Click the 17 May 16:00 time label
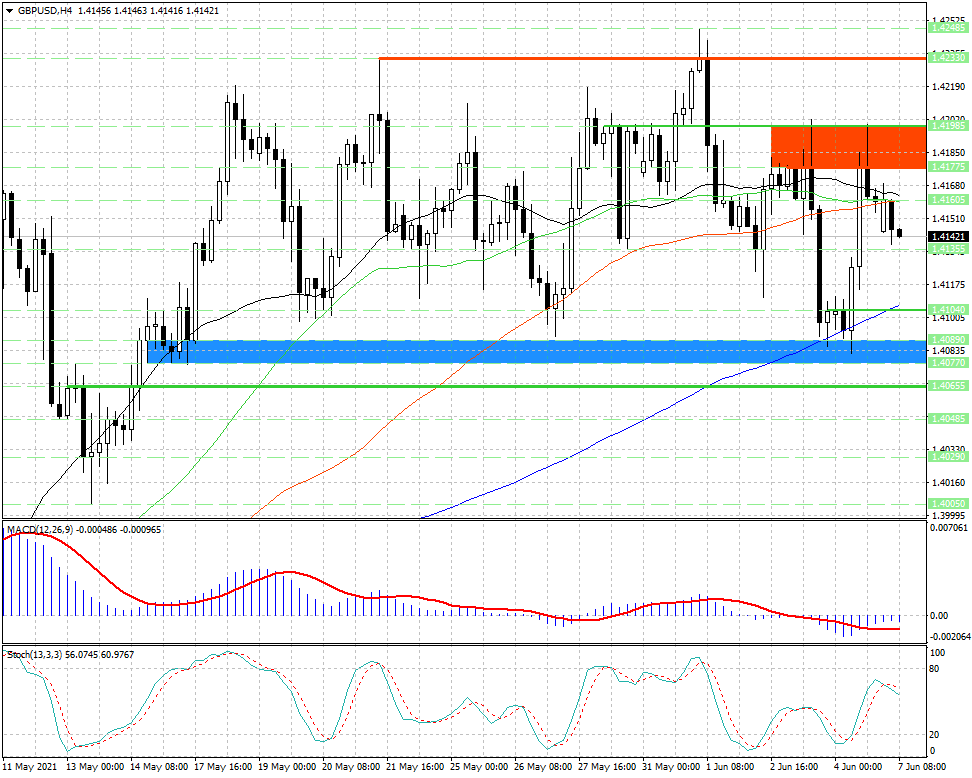The width and height of the screenshot is (972, 778). point(223,767)
